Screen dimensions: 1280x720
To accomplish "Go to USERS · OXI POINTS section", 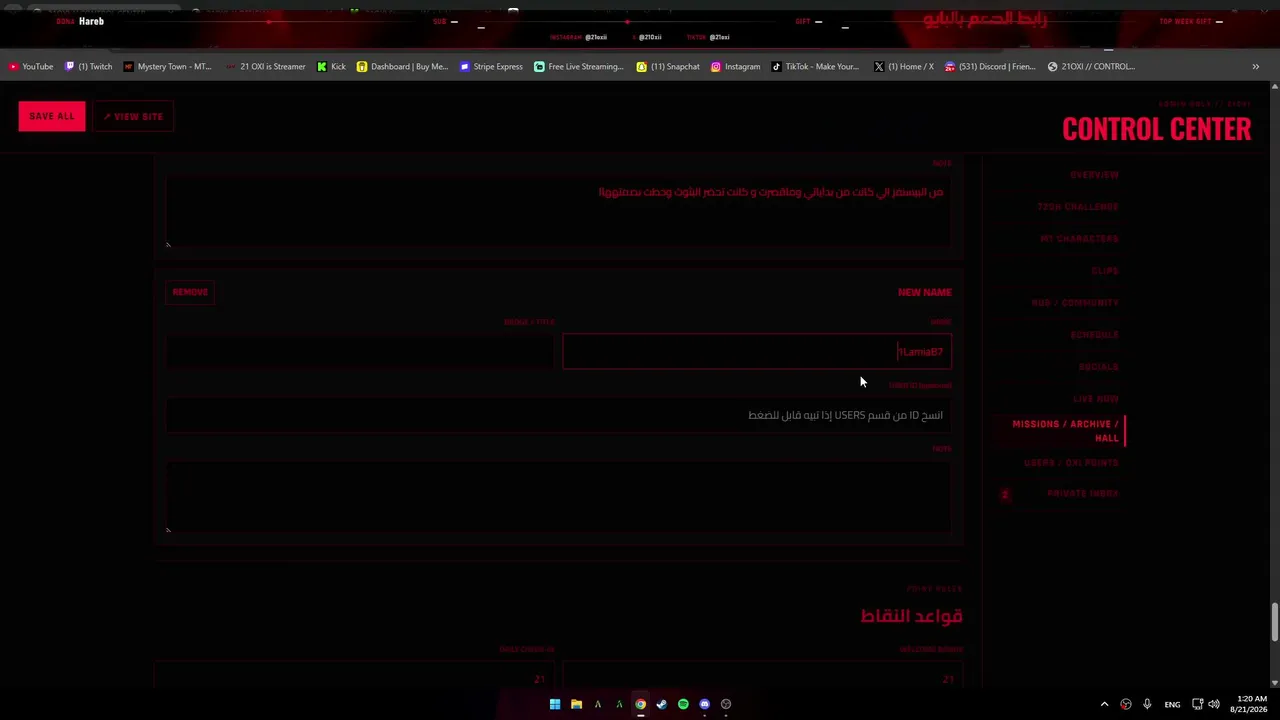I will (1071, 463).
